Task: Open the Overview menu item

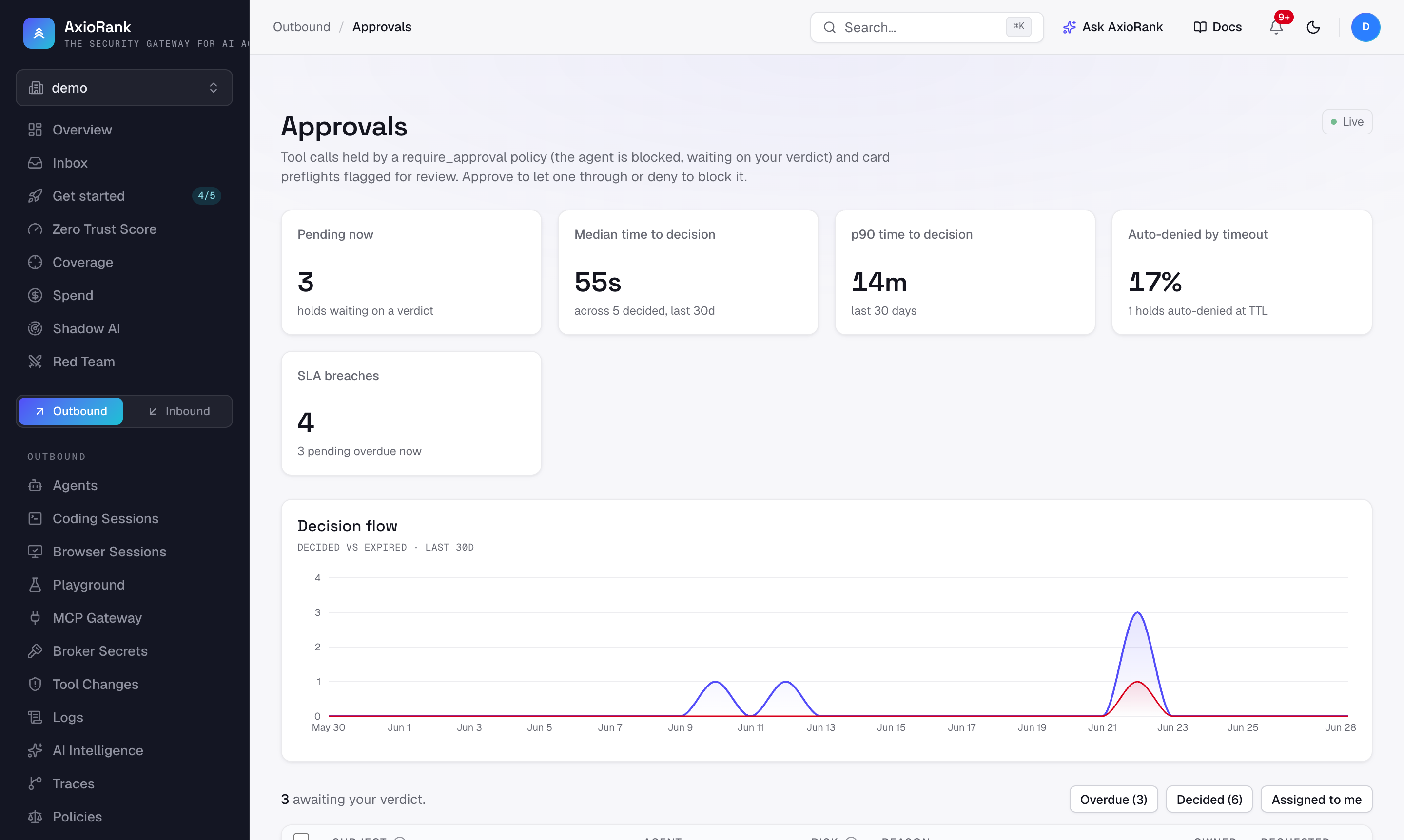Action: pyautogui.click(x=124, y=130)
